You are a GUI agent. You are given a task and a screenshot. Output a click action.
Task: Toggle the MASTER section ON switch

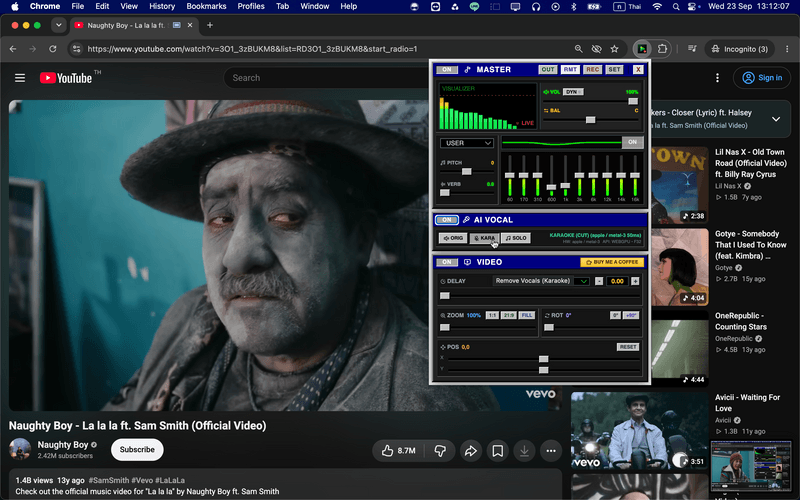(447, 70)
